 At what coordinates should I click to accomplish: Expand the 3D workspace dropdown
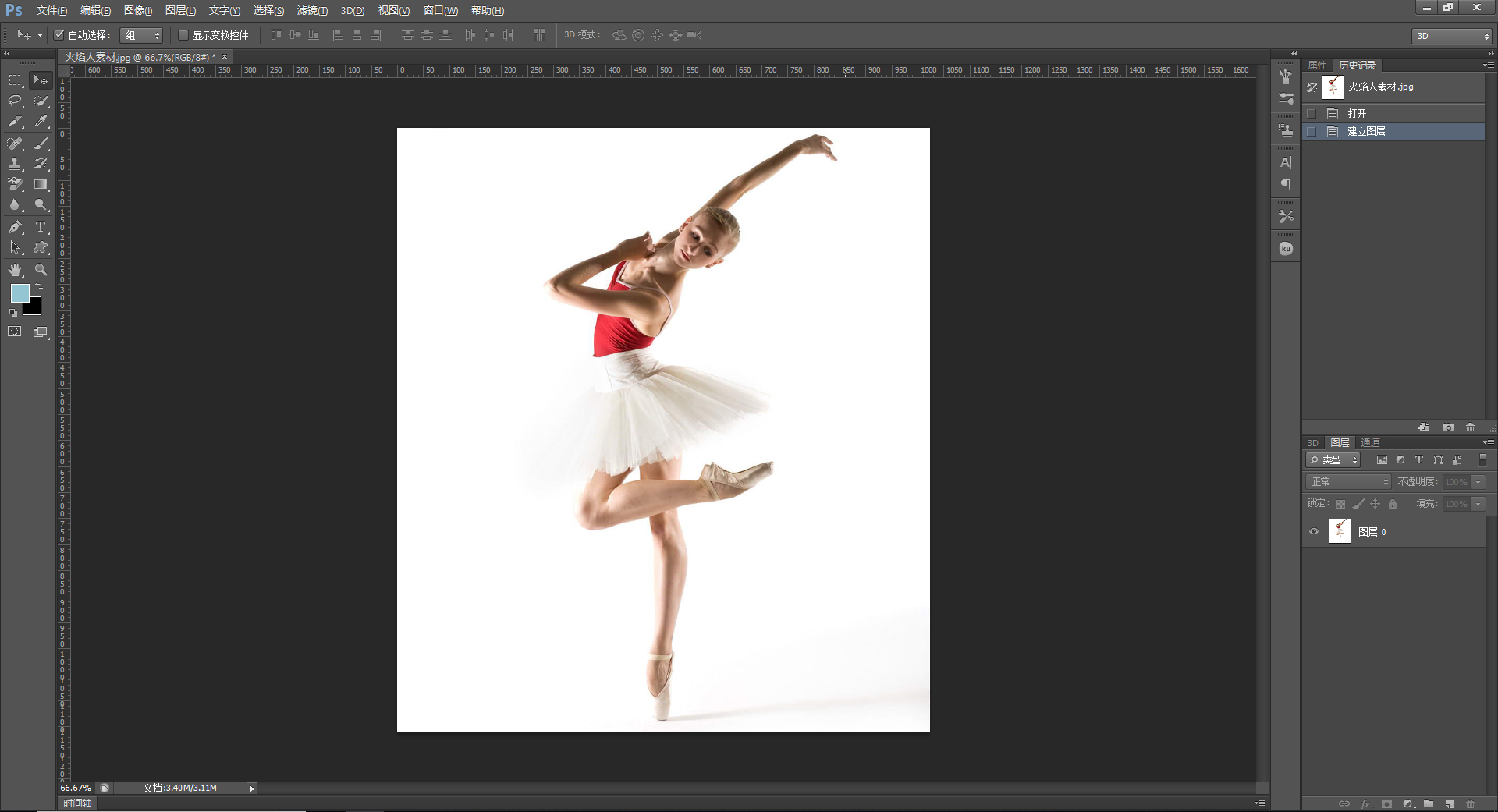click(x=1452, y=36)
